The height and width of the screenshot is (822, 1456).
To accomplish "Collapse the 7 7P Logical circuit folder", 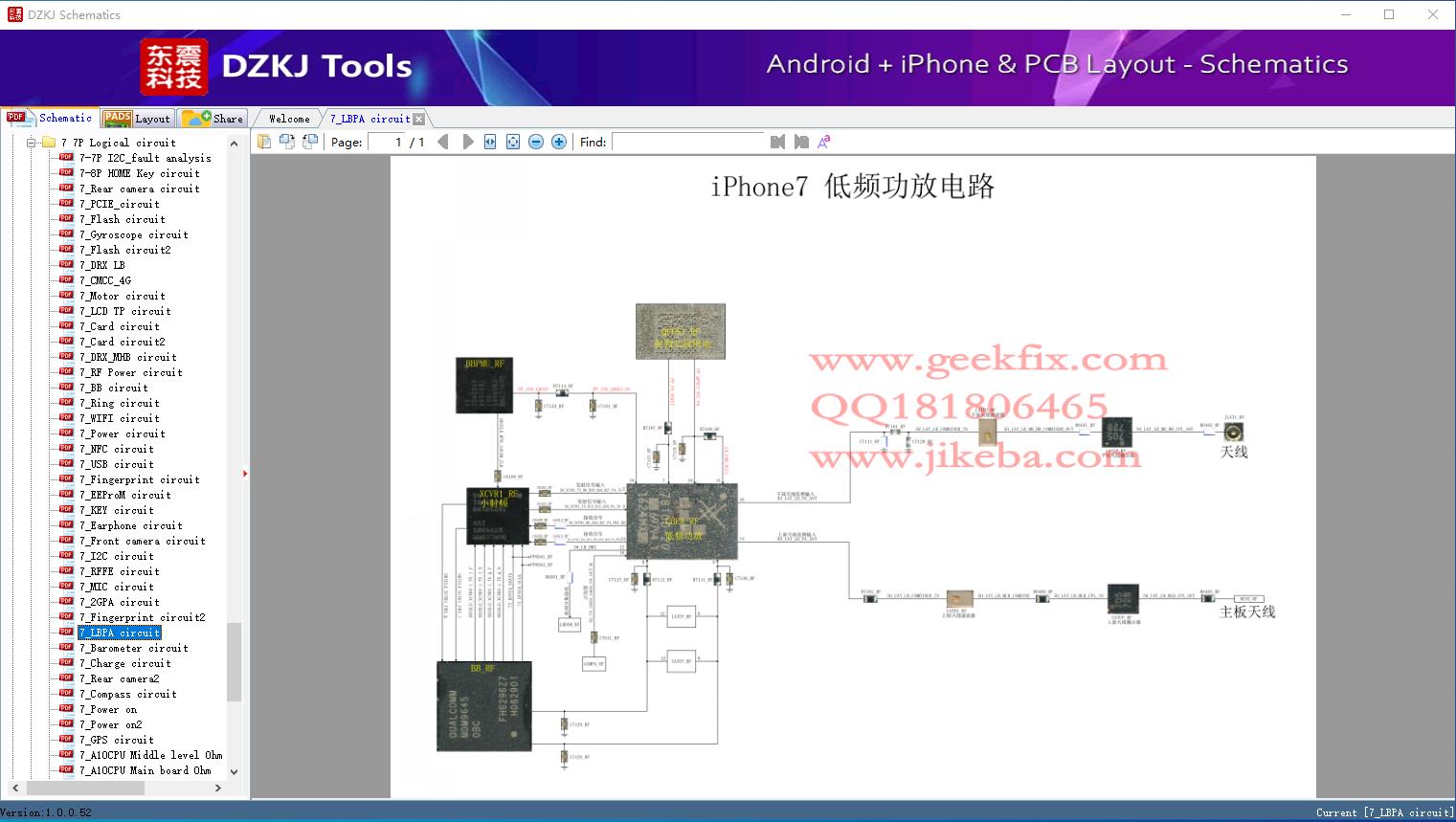I will click(x=31, y=143).
